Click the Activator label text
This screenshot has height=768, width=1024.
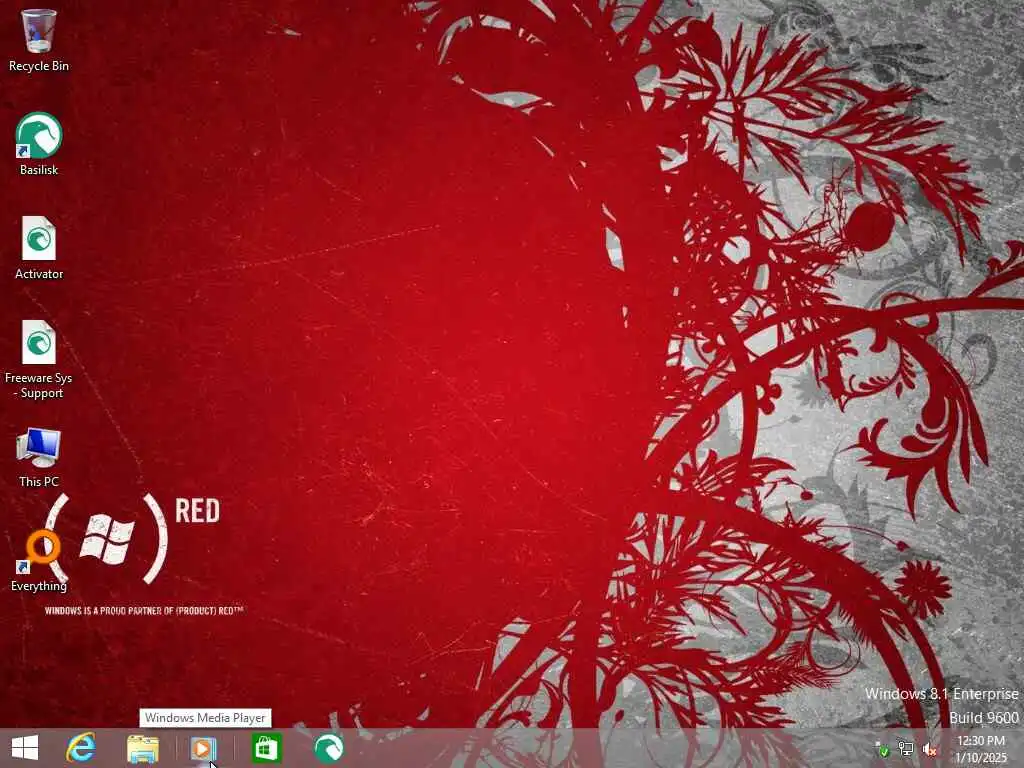[39, 274]
